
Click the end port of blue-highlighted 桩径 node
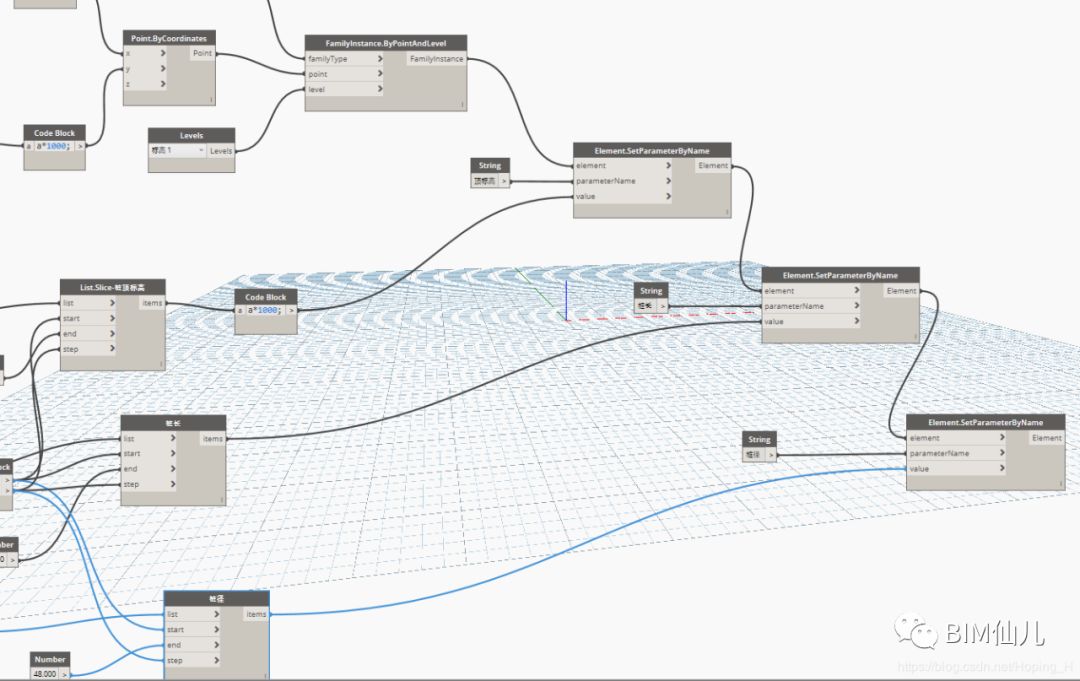click(193, 645)
